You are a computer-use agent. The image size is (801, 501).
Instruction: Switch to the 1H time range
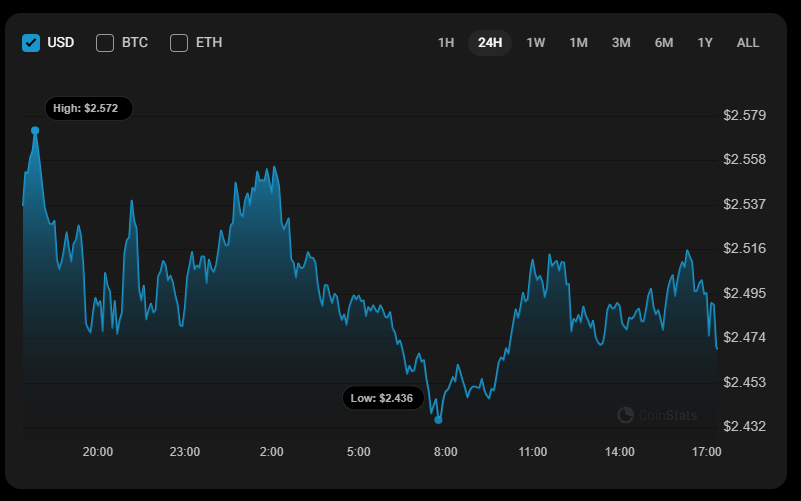(x=446, y=42)
